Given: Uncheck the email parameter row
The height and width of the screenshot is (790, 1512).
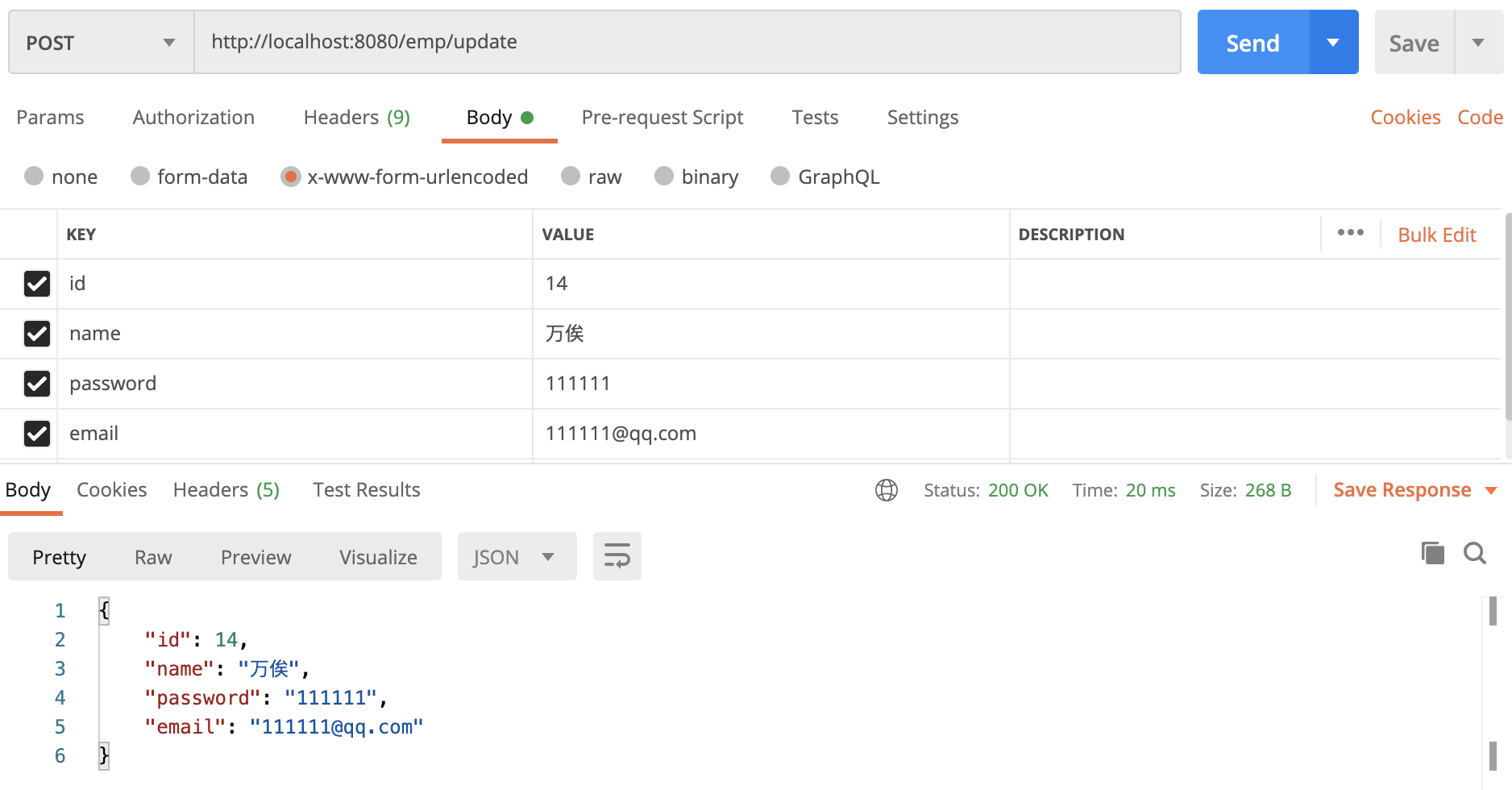Looking at the screenshot, I should click(x=37, y=434).
